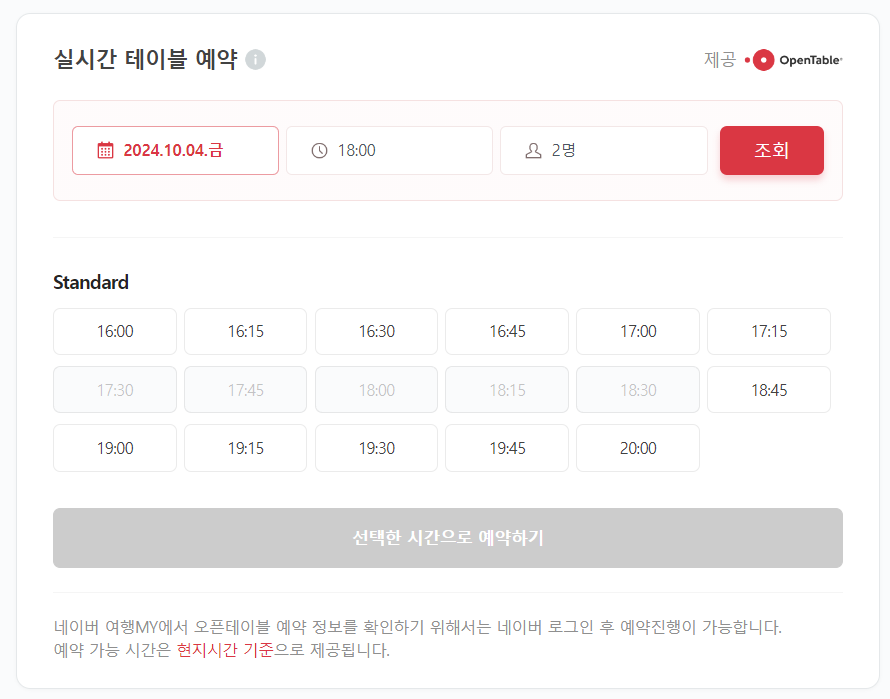The image size is (890, 699).
Task: Click the red 현지시간 기준 text
Action: [x=225, y=650]
